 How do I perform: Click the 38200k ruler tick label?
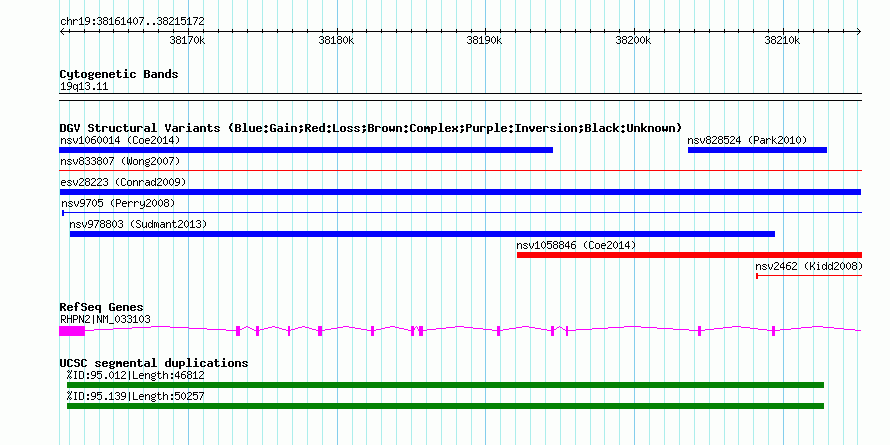(x=633, y=40)
